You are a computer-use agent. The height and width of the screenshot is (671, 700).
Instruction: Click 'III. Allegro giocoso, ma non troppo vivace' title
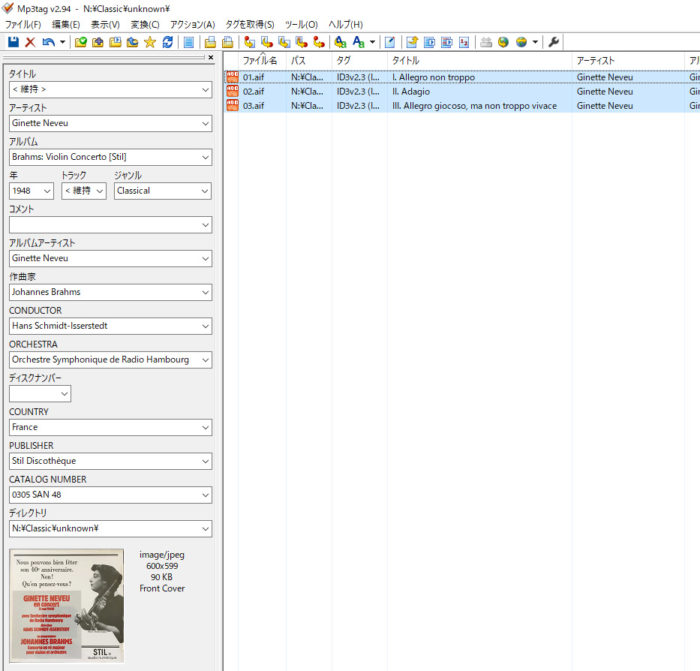coord(475,106)
